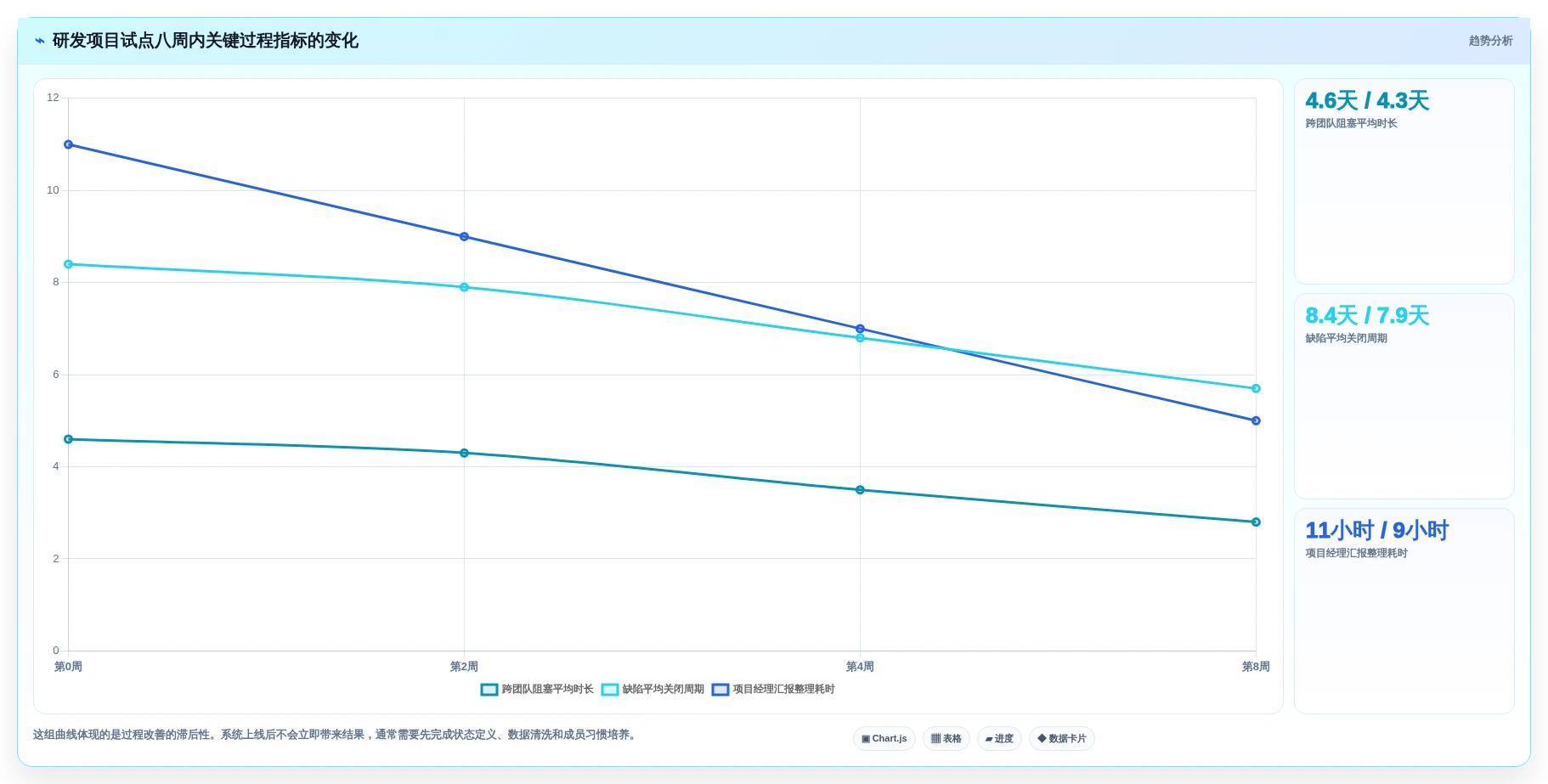Select the 表格 tag chip
The image size is (1548, 784).
[946, 739]
